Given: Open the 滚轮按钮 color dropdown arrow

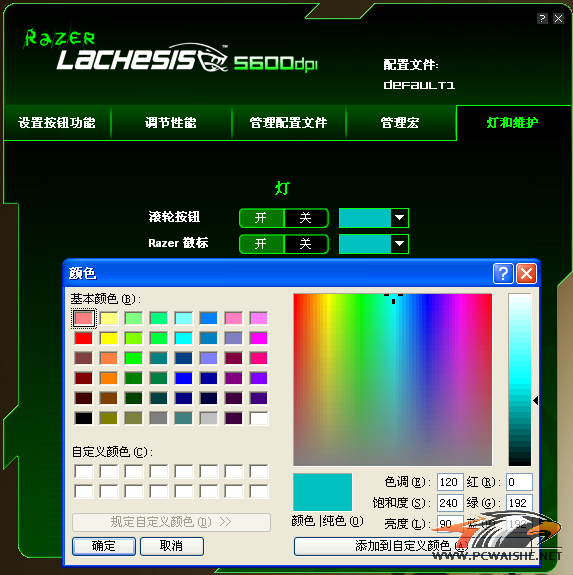Looking at the screenshot, I should click(x=399, y=218).
